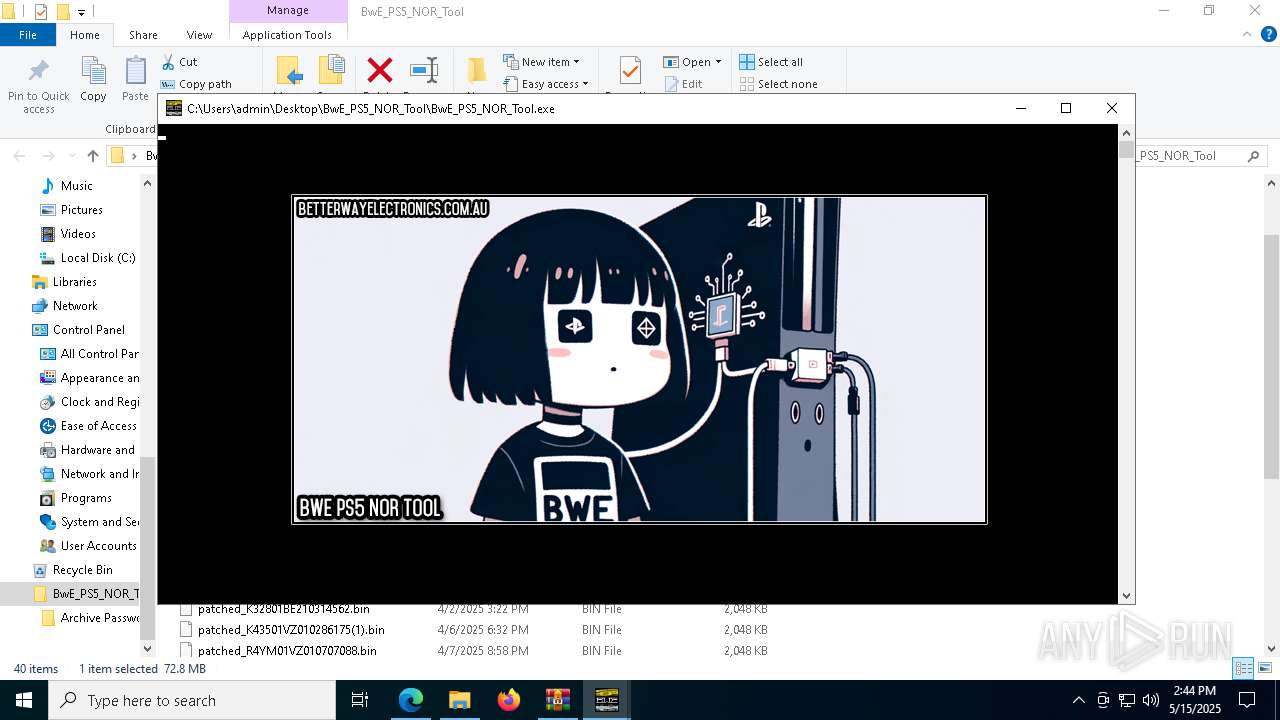The height and width of the screenshot is (720, 1280).
Task: Click the Cut scissors icon
Action: (168, 62)
